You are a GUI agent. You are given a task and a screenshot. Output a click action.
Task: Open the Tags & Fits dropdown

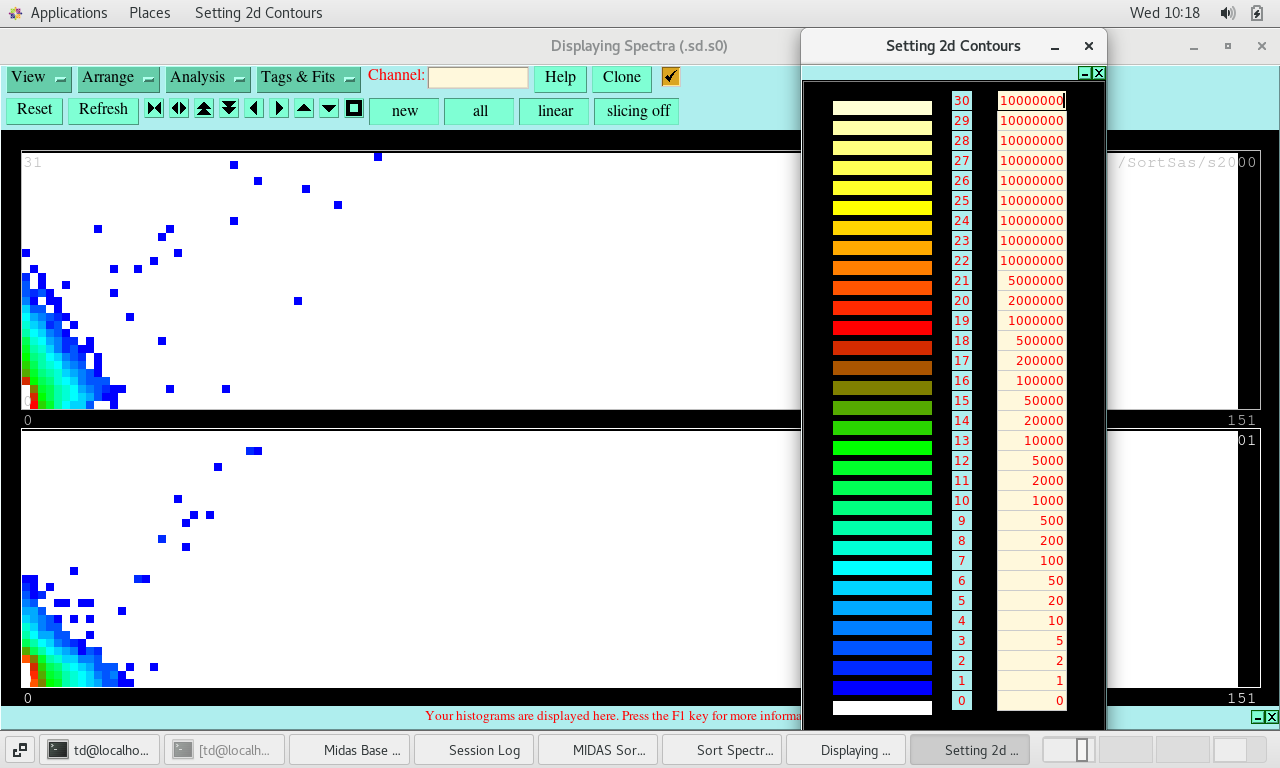tap(308, 78)
